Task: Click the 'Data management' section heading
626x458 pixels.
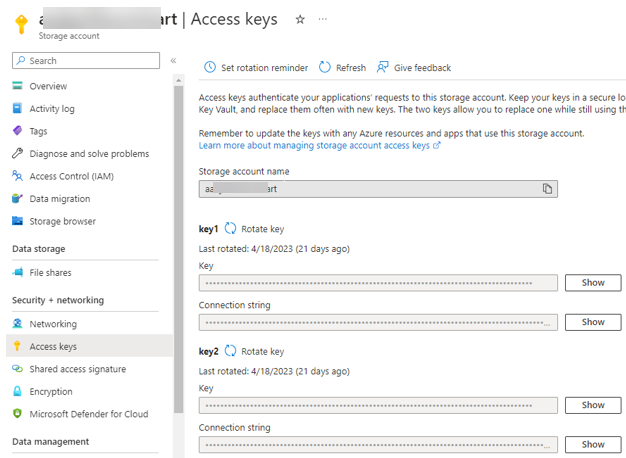Action: 51,442
